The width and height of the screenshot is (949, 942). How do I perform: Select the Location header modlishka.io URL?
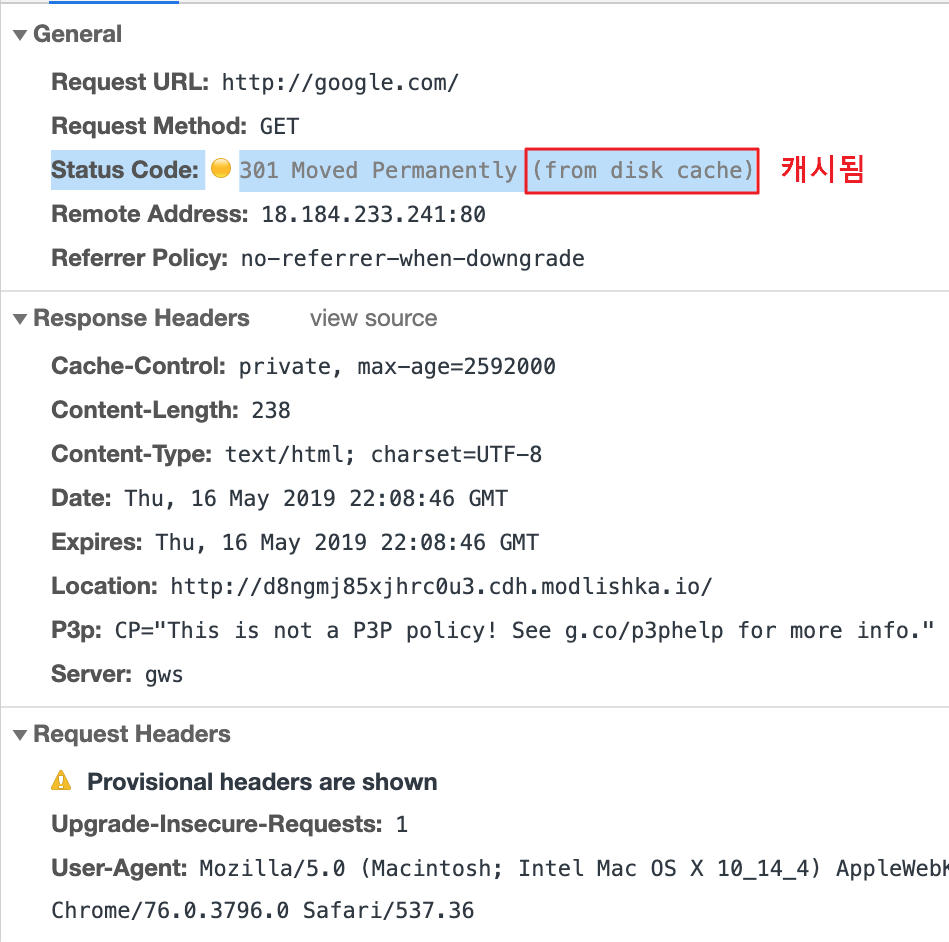tap(441, 587)
